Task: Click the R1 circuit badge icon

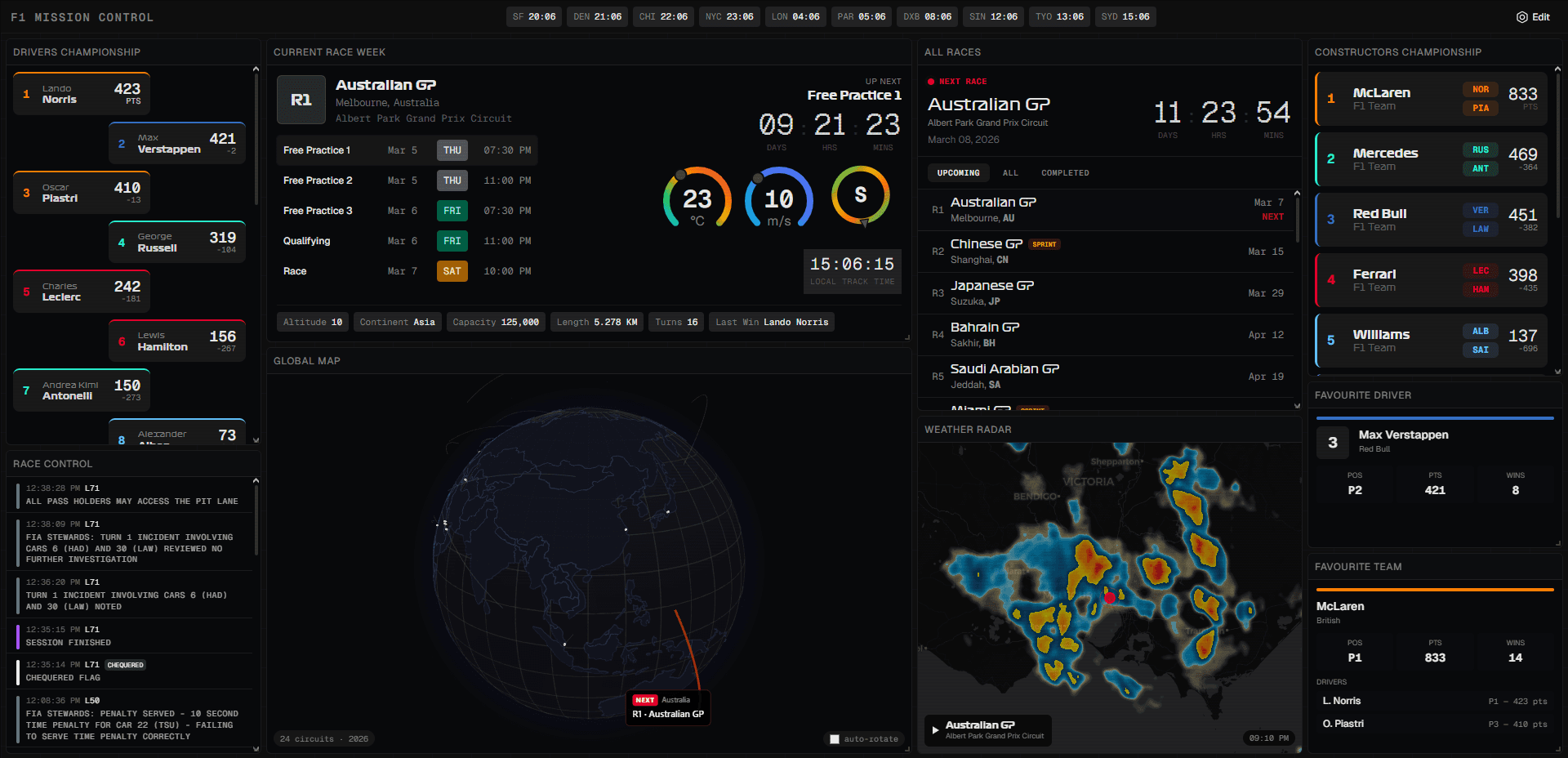Action: (x=301, y=100)
